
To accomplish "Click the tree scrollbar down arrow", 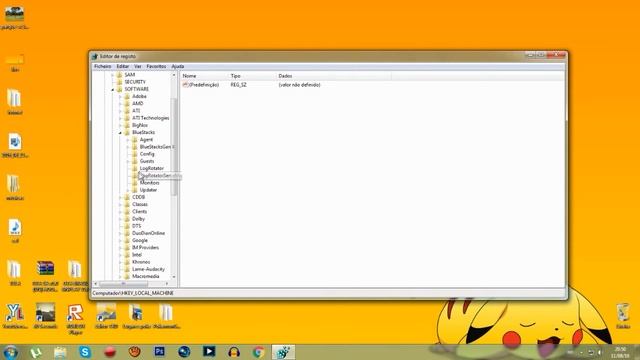I will click(x=174, y=277).
